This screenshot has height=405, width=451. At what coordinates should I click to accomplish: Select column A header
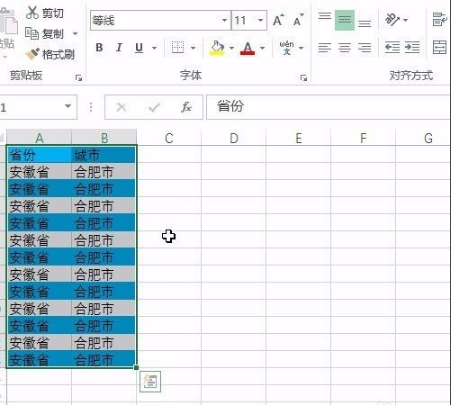coord(39,138)
